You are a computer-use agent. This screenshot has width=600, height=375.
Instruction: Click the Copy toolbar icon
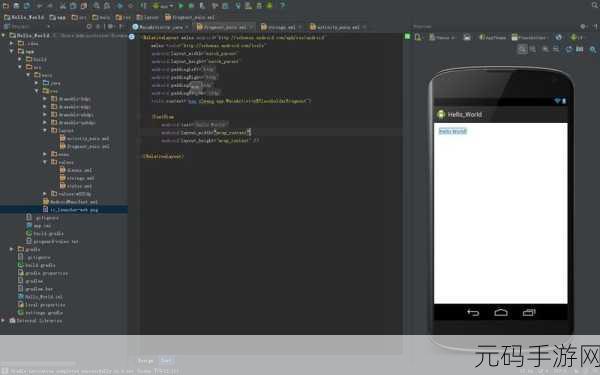pos(73,6)
